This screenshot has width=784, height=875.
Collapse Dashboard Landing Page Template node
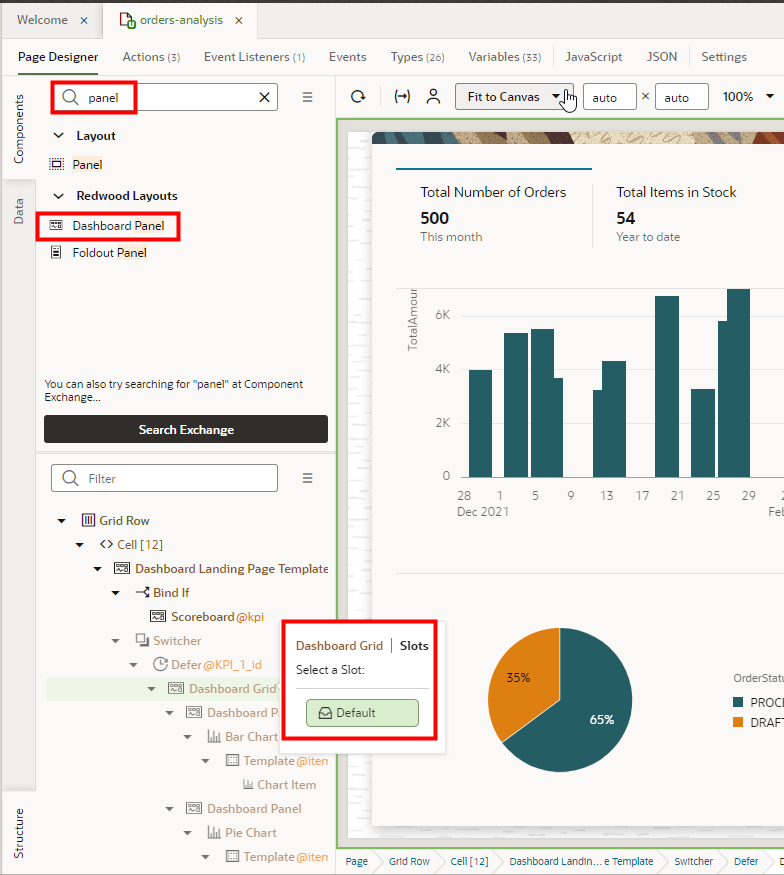point(98,569)
